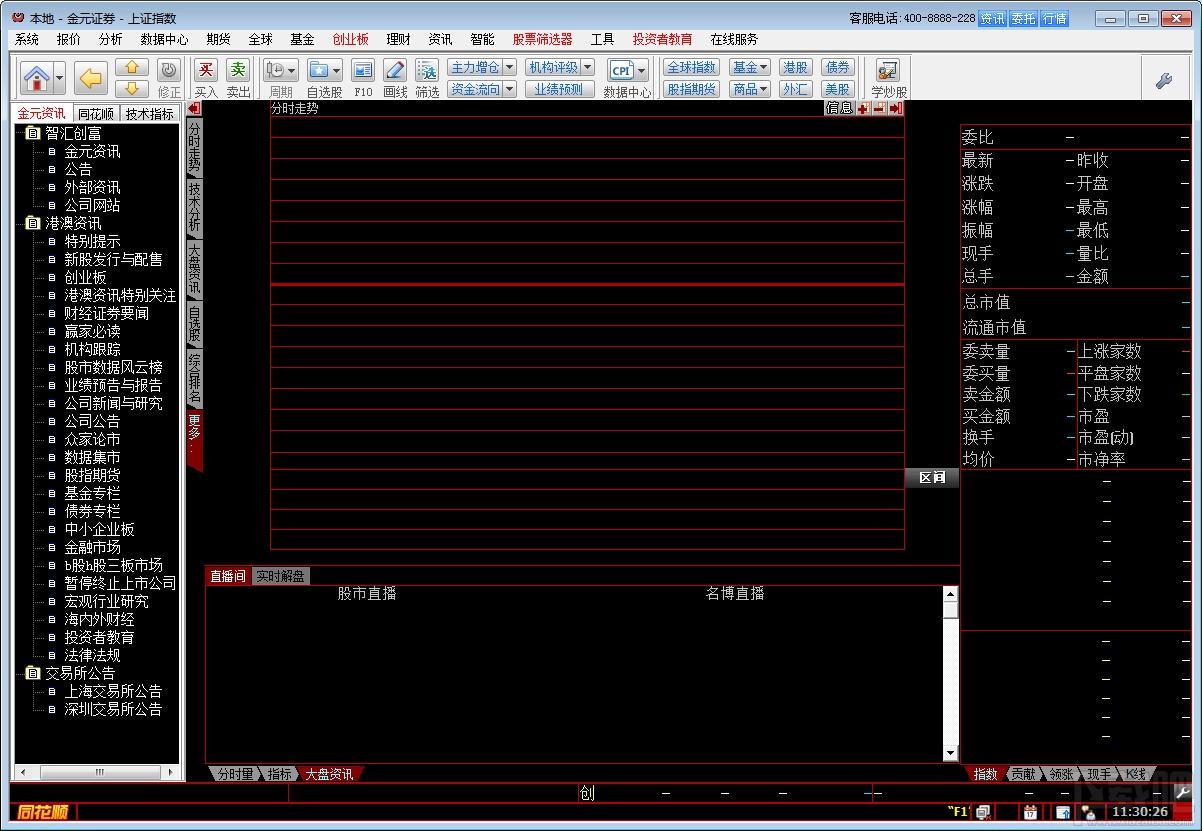Screen dimensions: 1202x831
Task: Select the 技术分析 vertical tab
Action: pos(195,208)
